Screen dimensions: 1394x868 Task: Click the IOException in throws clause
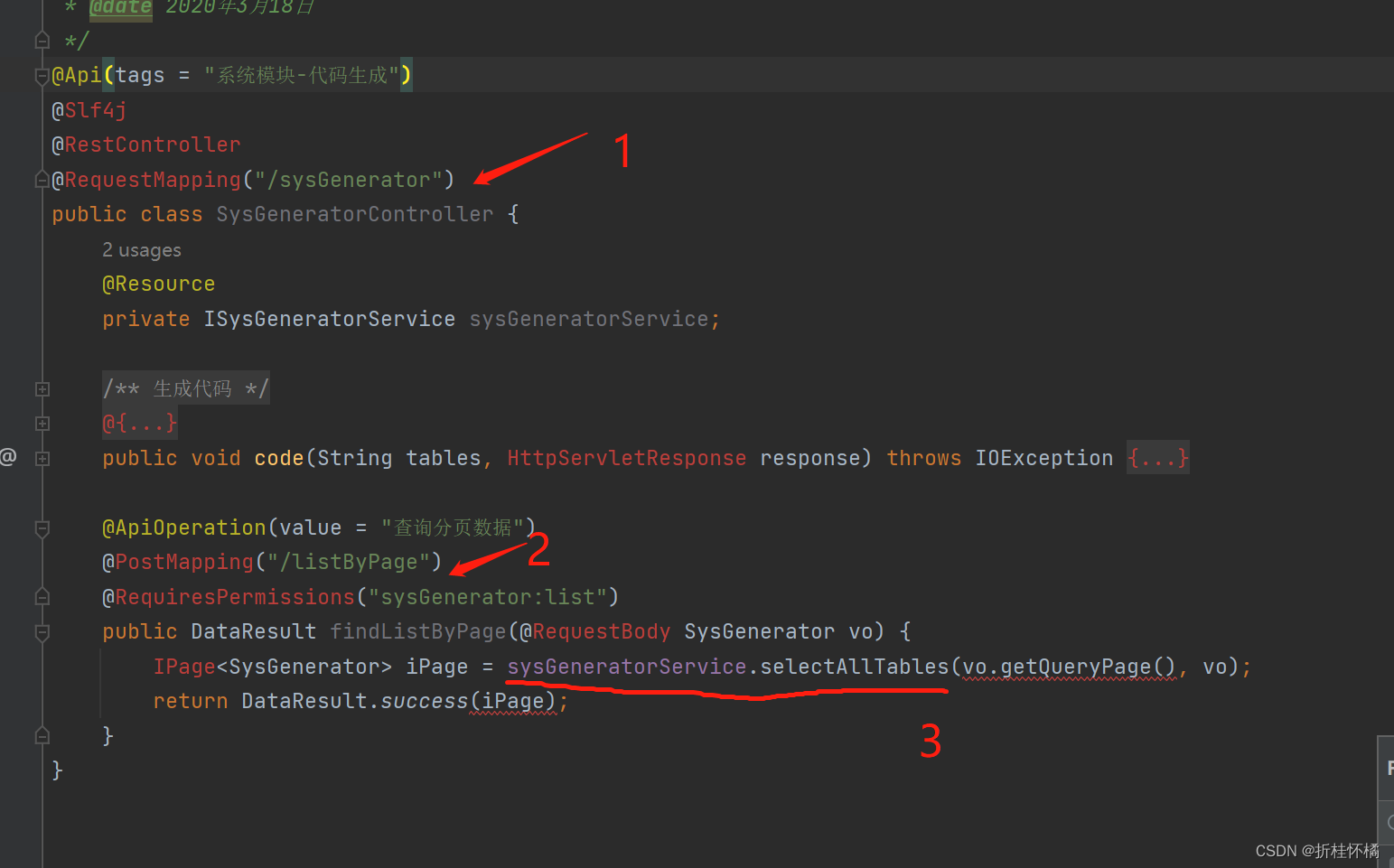click(x=1044, y=458)
